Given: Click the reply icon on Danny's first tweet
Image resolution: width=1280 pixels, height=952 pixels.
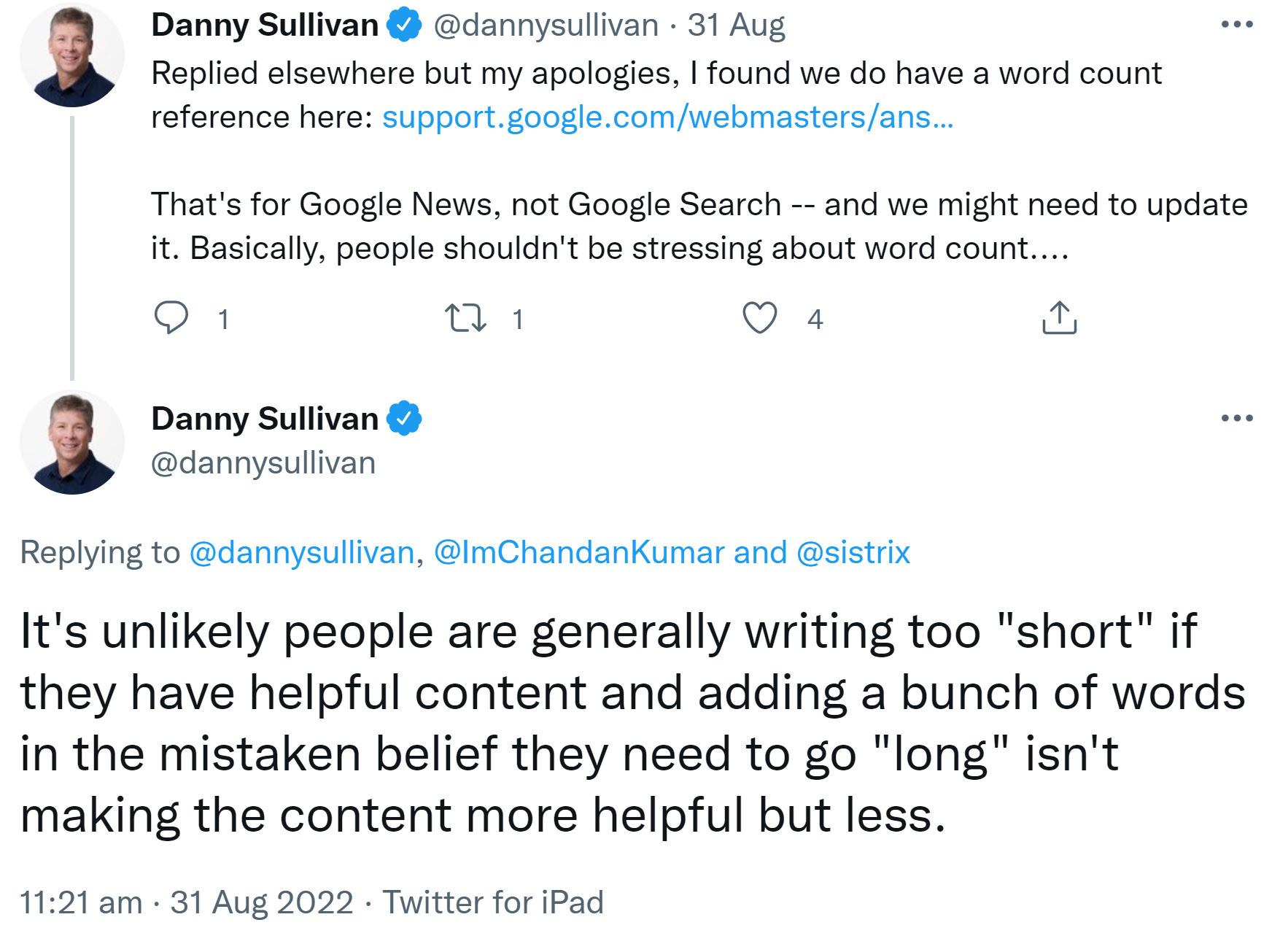Looking at the screenshot, I should pyautogui.click(x=172, y=317).
